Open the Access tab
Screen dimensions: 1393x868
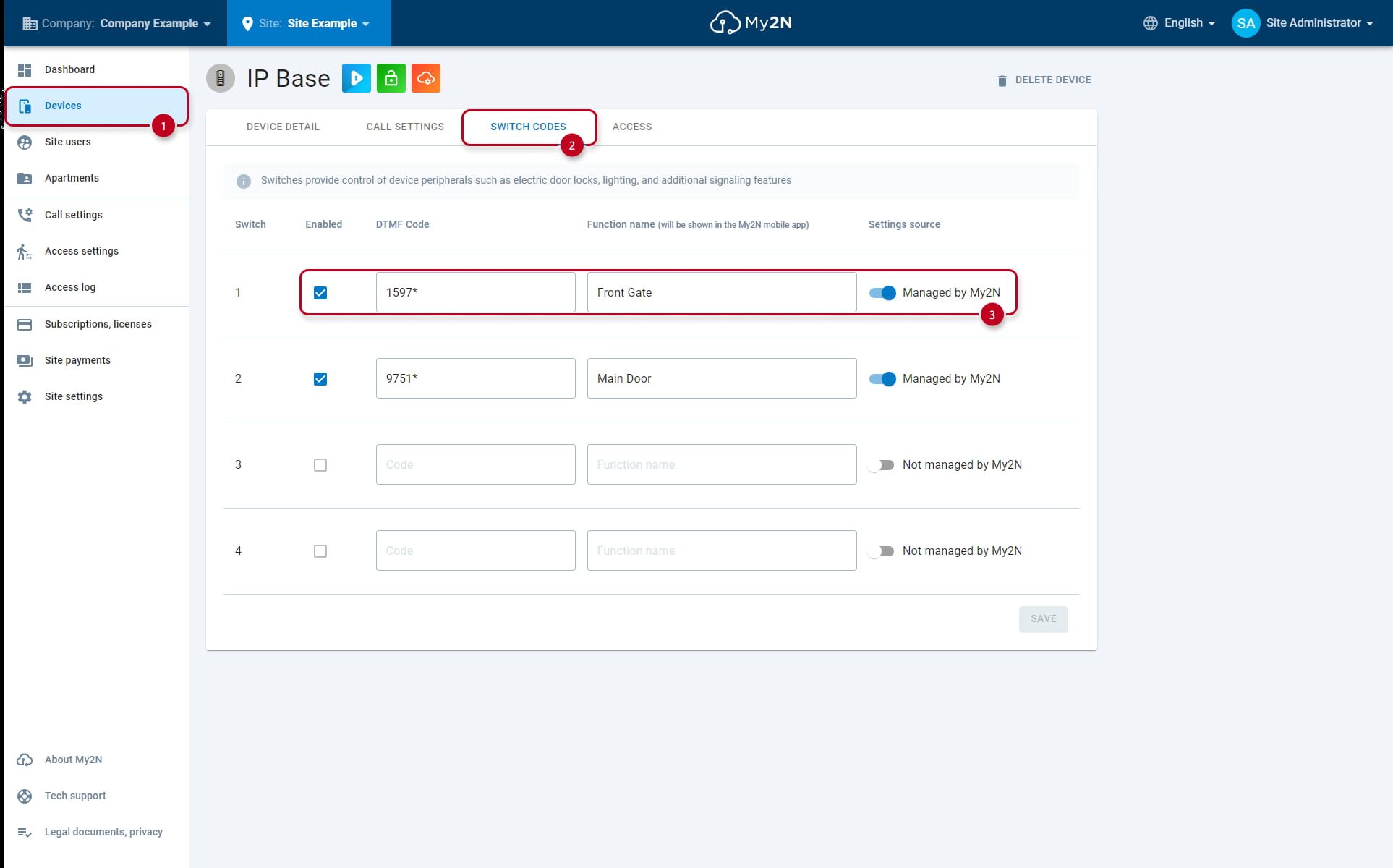click(632, 127)
